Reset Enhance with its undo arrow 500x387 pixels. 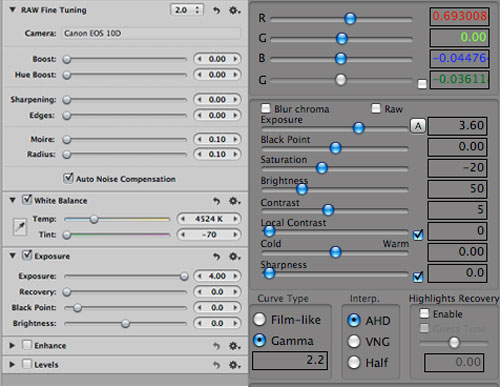[216, 346]
